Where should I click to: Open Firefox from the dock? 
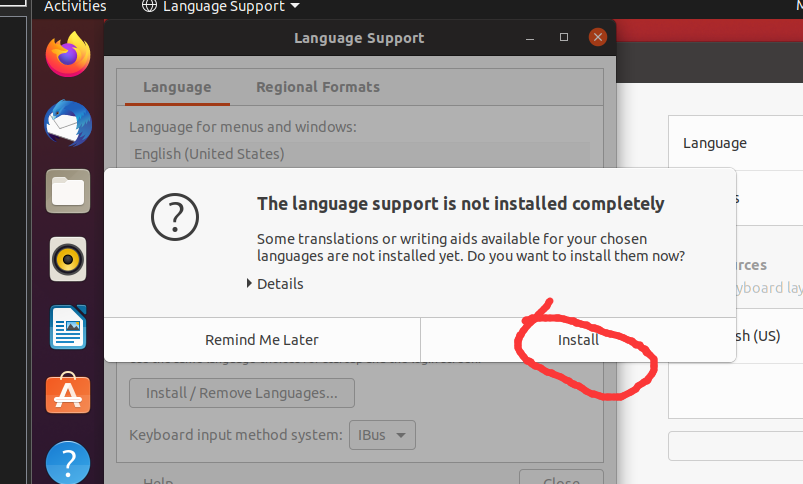click(68, 55)
